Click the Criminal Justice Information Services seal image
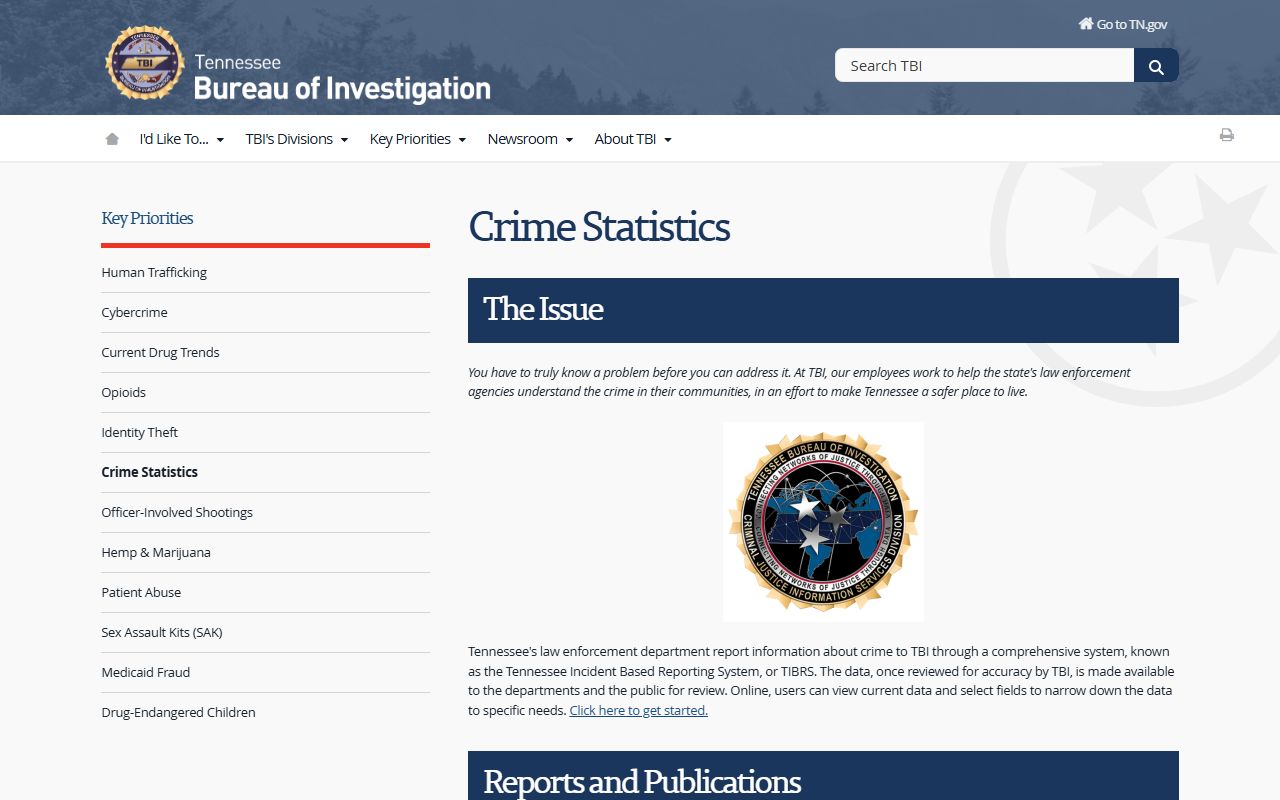The image size is (1280, 800). 823,522
